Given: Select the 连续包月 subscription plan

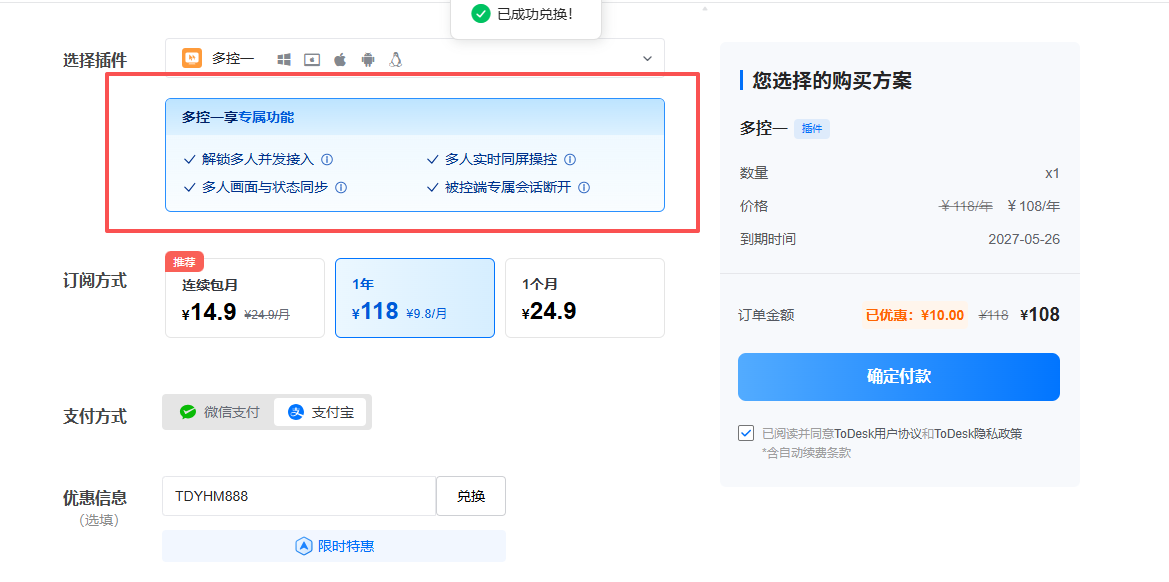Looking at the screenshot, I should coord(245,298).
